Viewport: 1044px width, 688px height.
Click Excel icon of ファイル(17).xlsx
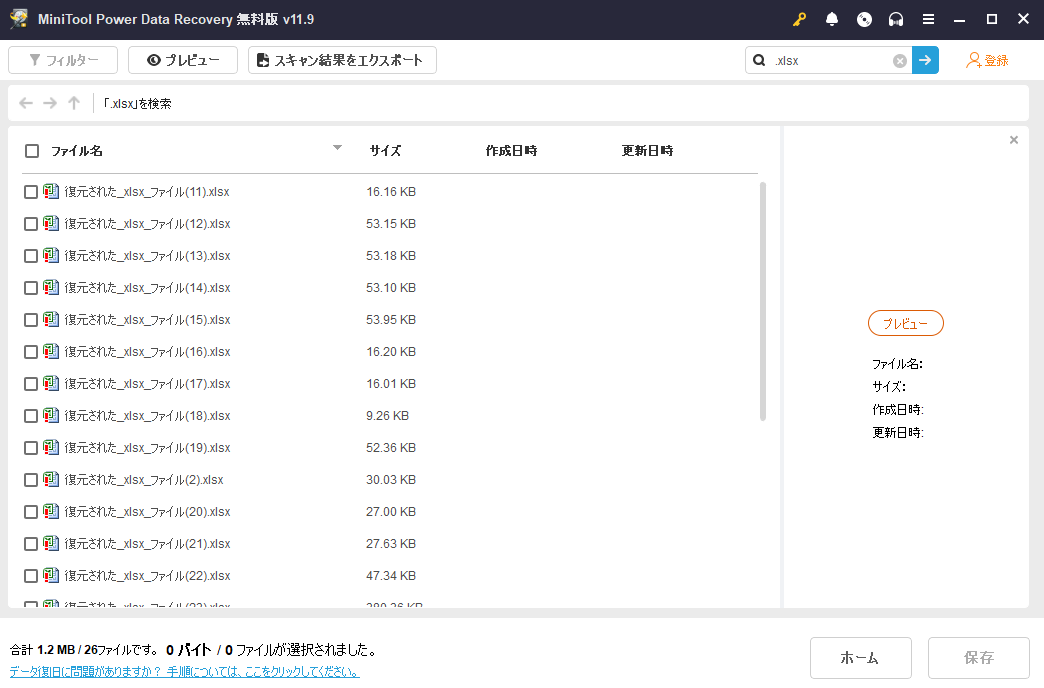point(51,384)
